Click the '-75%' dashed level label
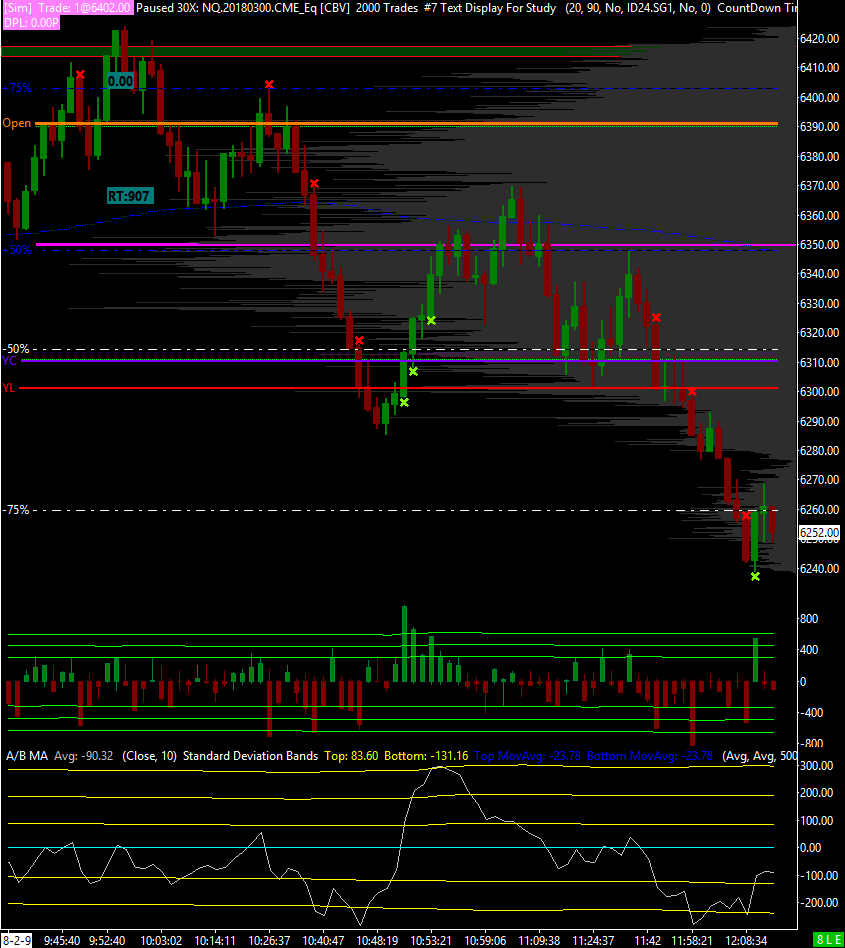The image size is (845, 948). [16, 510]
